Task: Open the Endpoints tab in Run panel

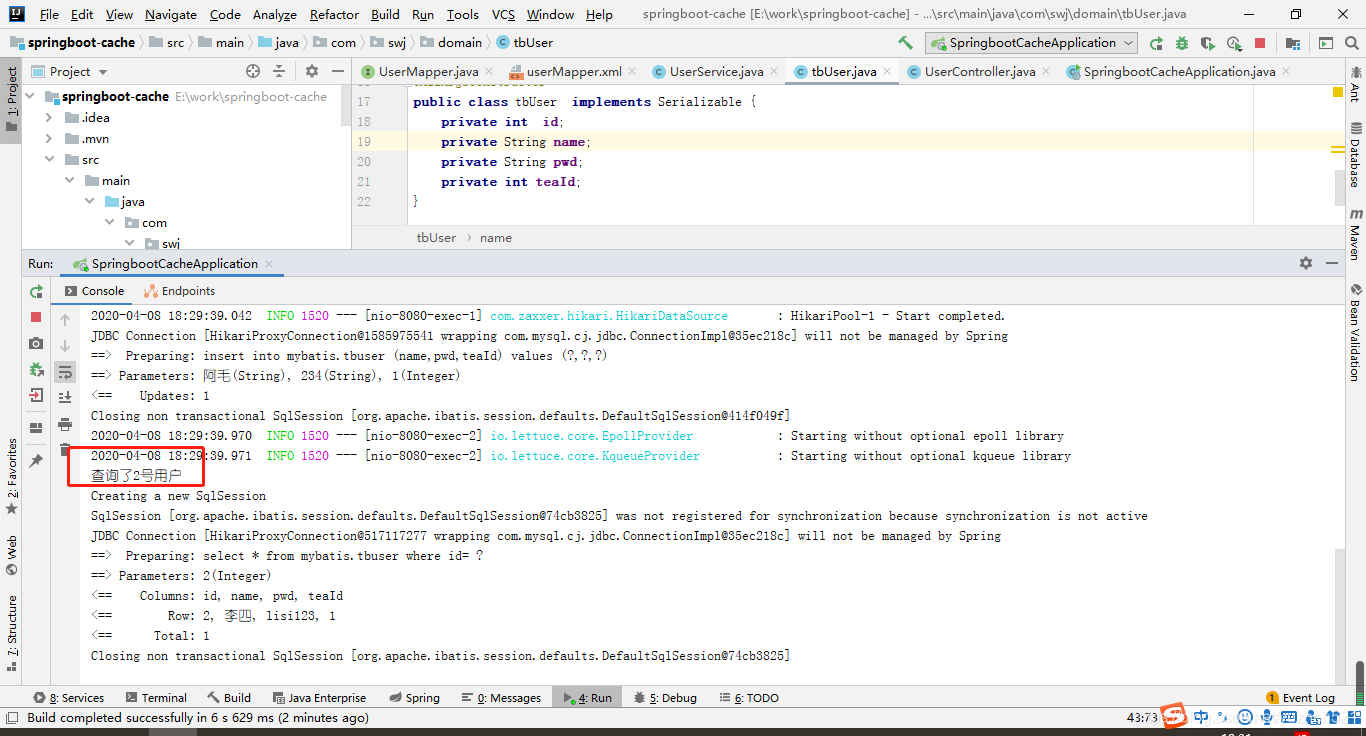Action: (180, 291)
